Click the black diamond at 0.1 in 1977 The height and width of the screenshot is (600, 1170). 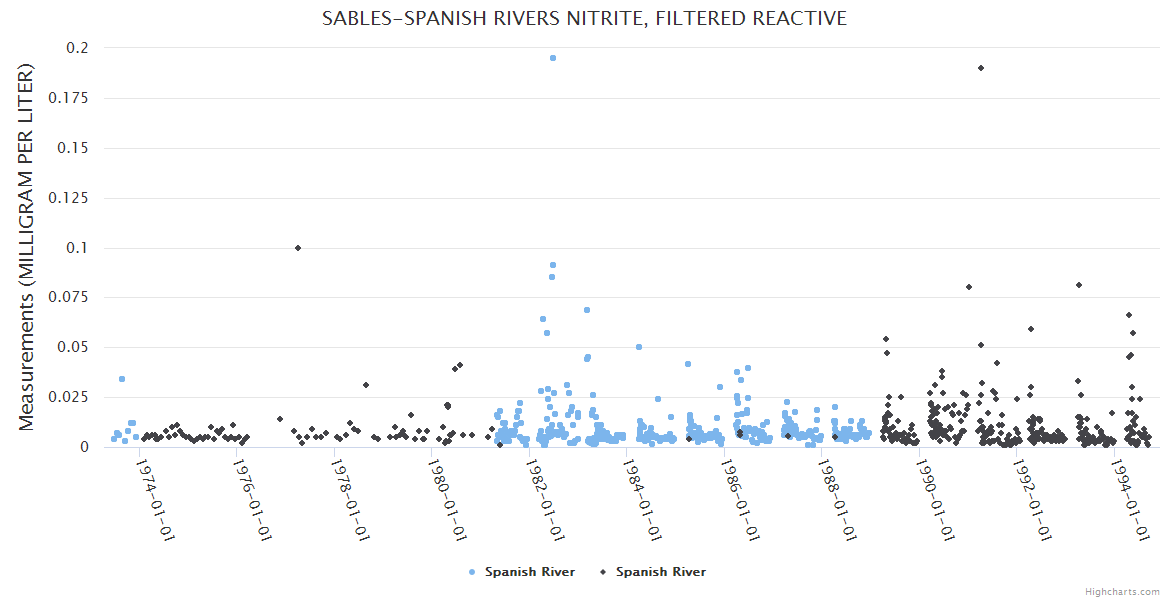[x=298, y=248]
